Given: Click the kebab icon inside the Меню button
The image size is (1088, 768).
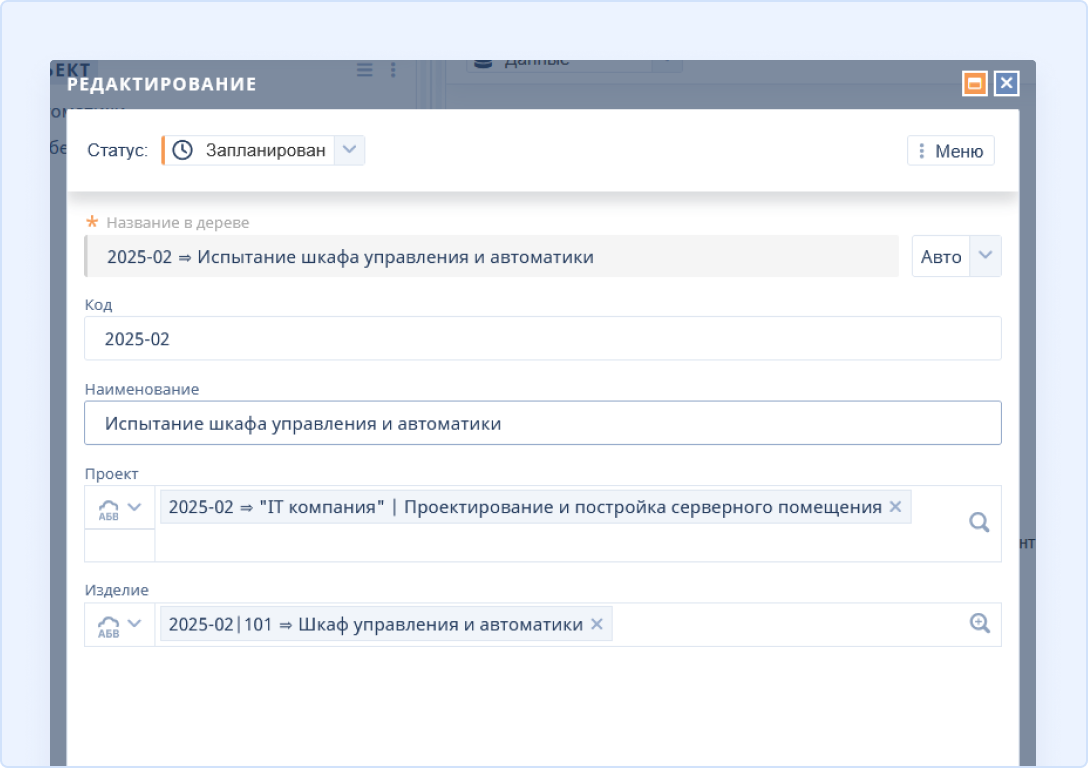Looking at the screenshot, I should coord(920,150).
